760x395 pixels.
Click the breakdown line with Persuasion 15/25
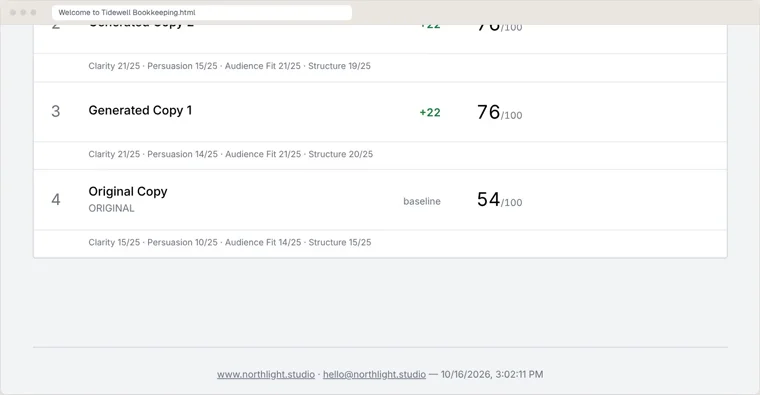pos(229,66)
